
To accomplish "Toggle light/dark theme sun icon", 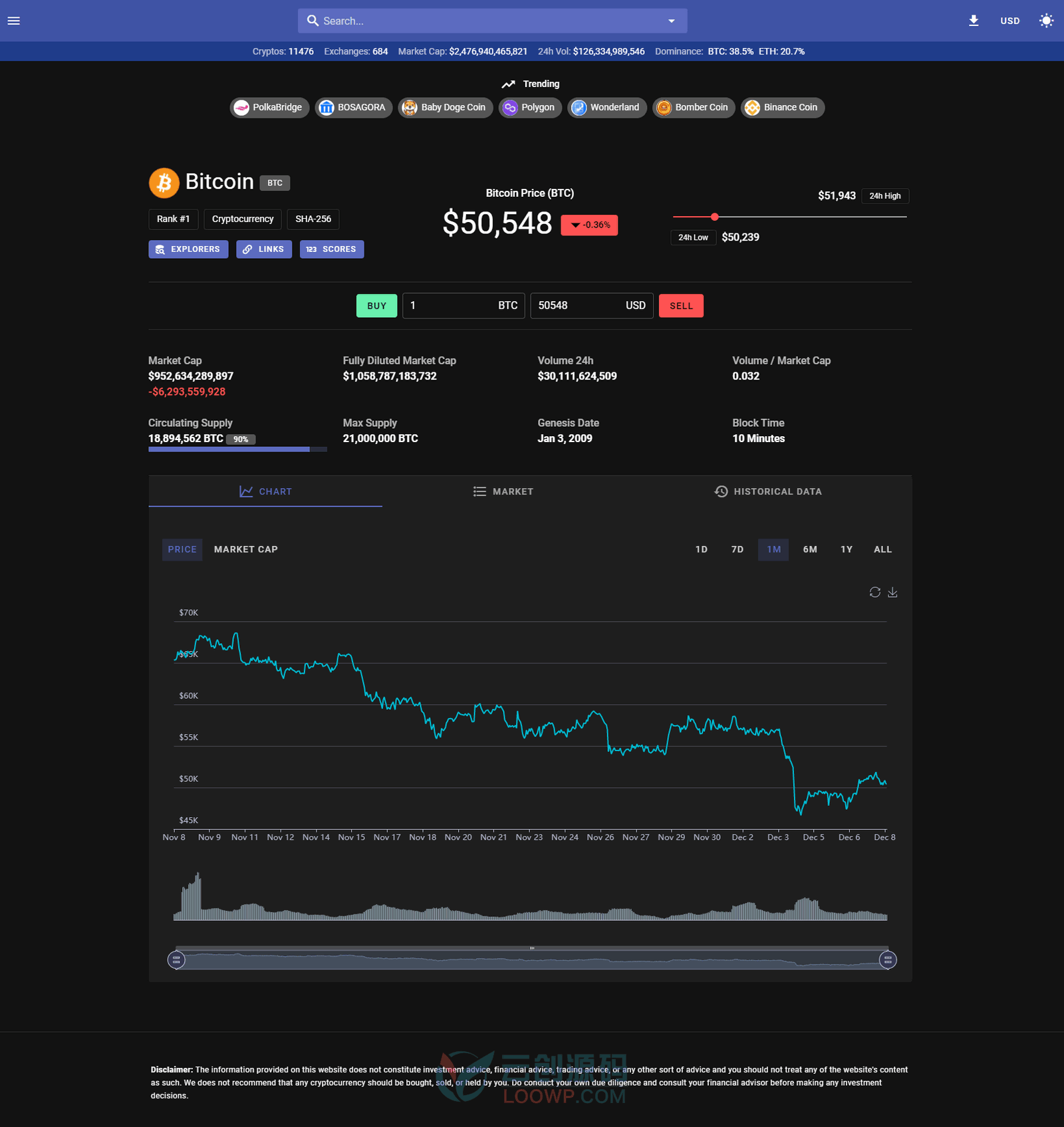I will (1047, 21).
